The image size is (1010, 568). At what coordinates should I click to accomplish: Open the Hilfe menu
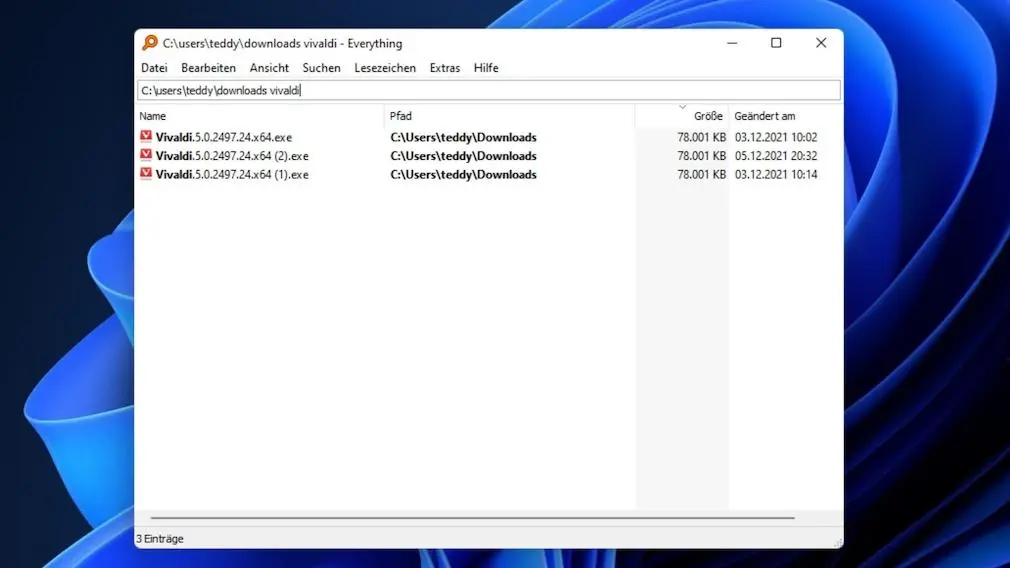click(x=486, y=68)
